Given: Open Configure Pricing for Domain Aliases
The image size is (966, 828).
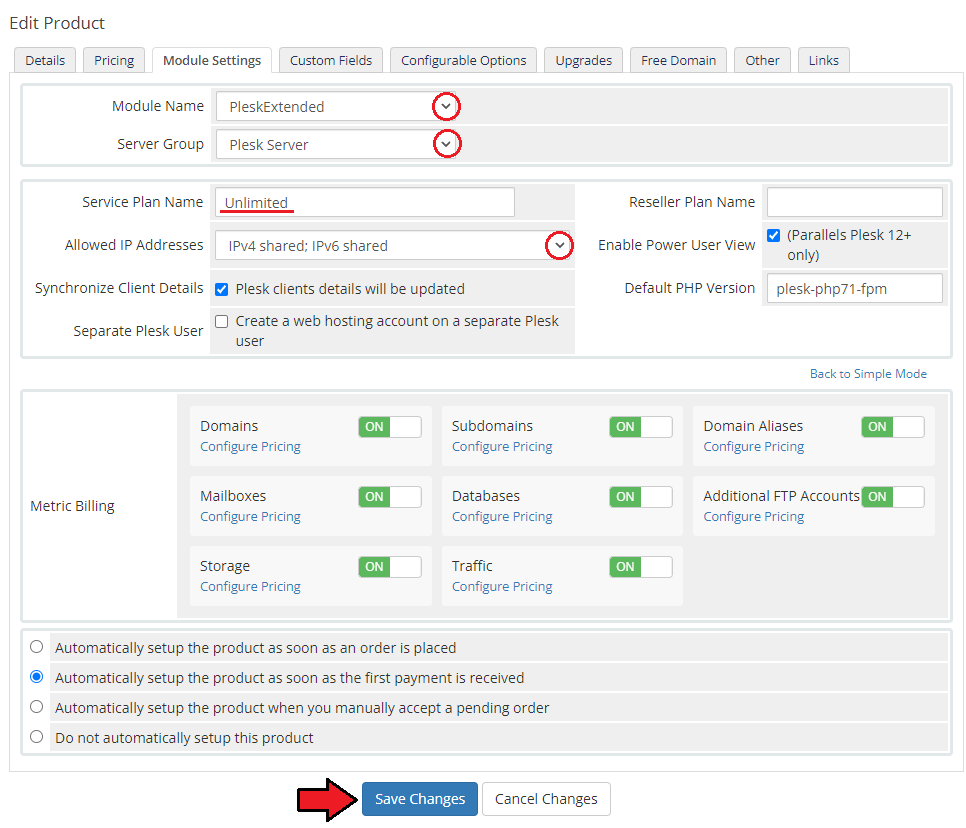Looking at the screenshot, I should [753, 447].
